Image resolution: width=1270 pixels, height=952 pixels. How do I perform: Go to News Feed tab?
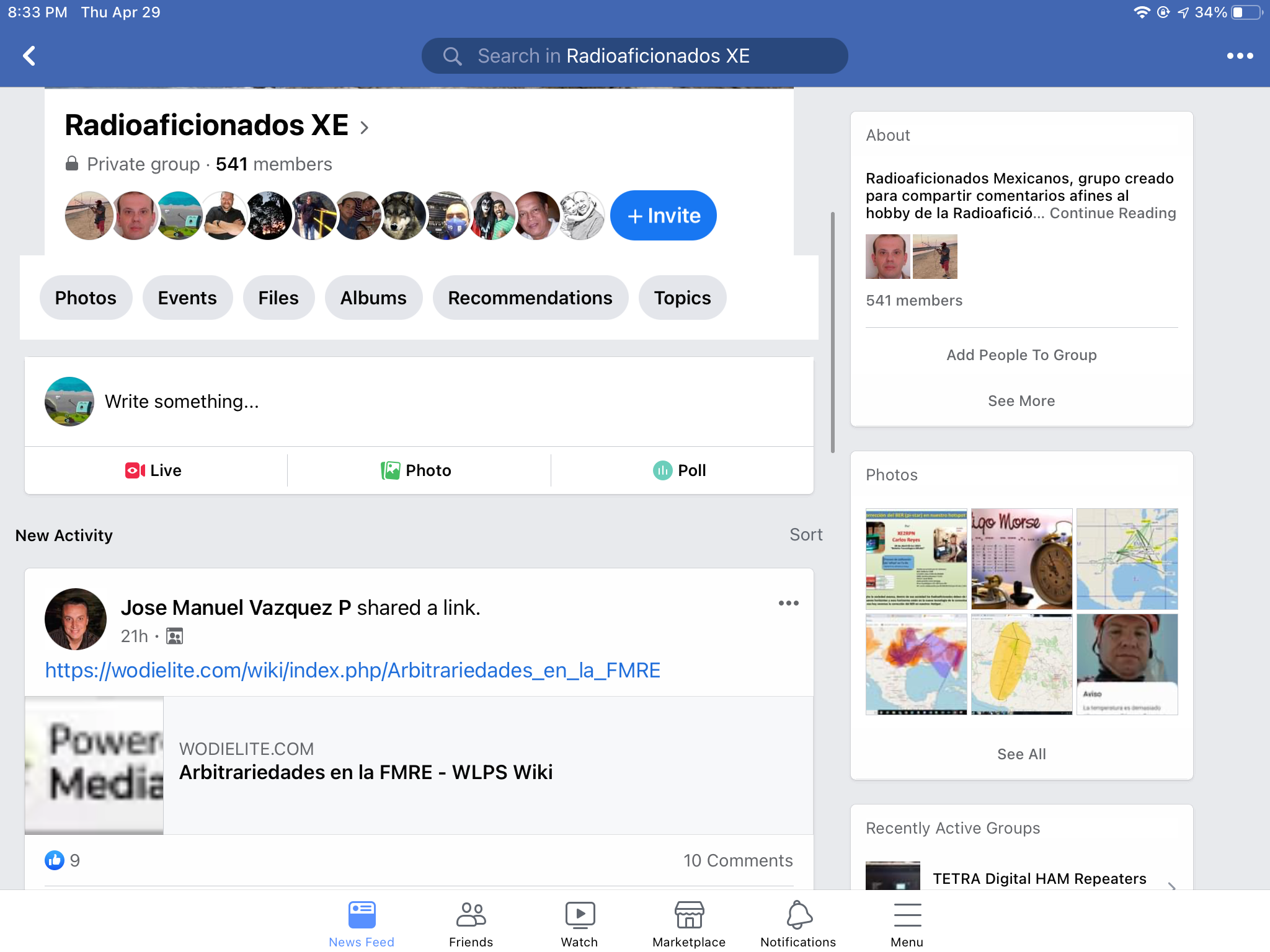362,923
